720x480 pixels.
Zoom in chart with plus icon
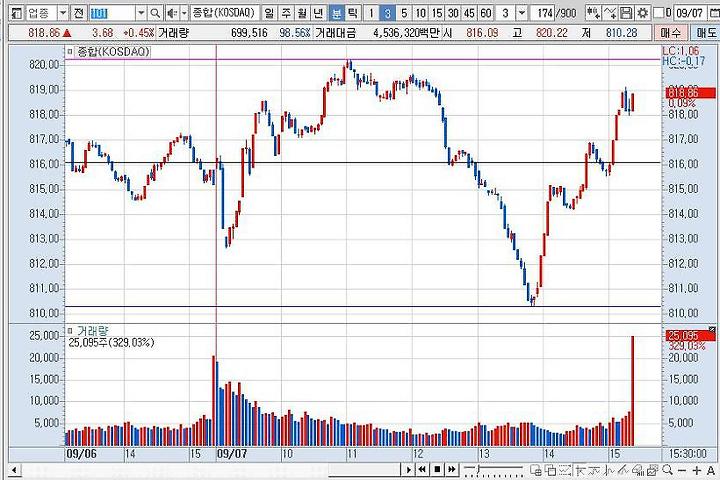click(x=697, y=470)
